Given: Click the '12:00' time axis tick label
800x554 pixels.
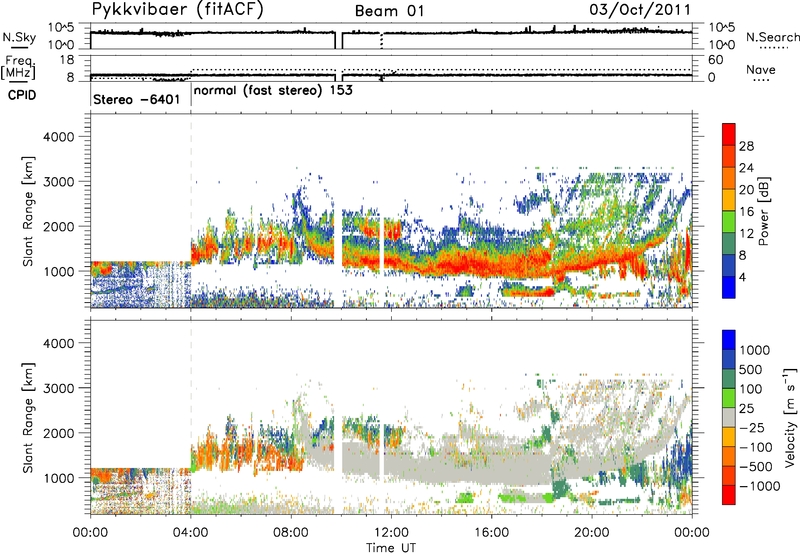Looking at the screenshot, I should click(391, 533).
